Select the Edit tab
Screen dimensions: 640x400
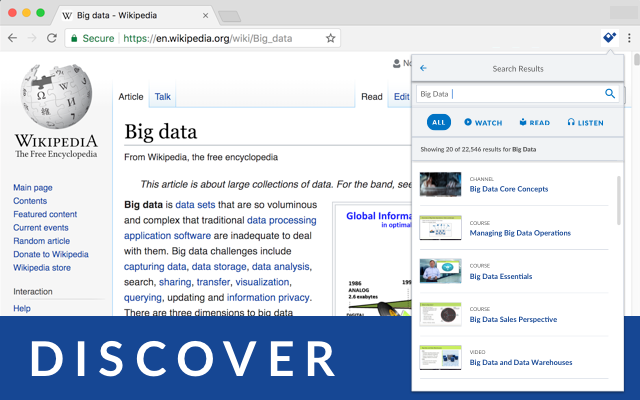tap(401, 97)
